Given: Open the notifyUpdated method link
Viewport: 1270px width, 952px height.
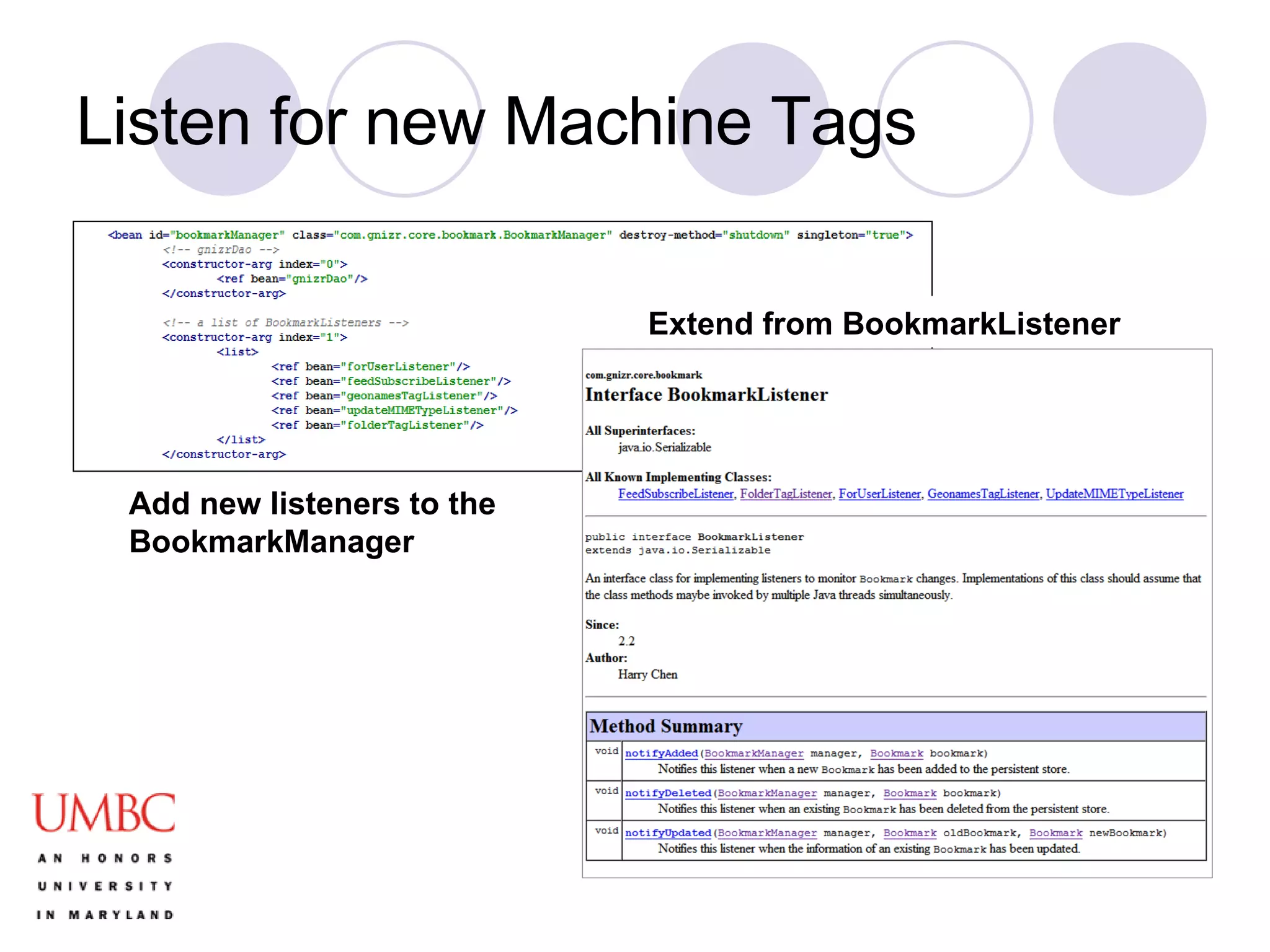Looking at the screenshot, I should click(668, 832).
